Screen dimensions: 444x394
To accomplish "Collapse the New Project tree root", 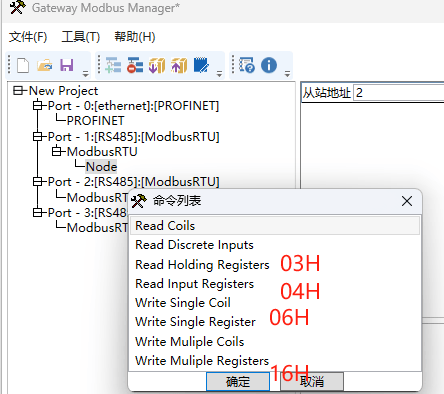I will [18, 91].
